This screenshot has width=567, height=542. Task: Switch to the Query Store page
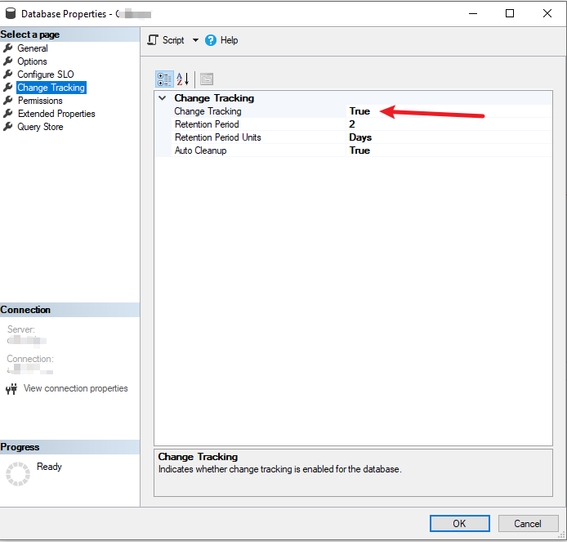point(40,127)
